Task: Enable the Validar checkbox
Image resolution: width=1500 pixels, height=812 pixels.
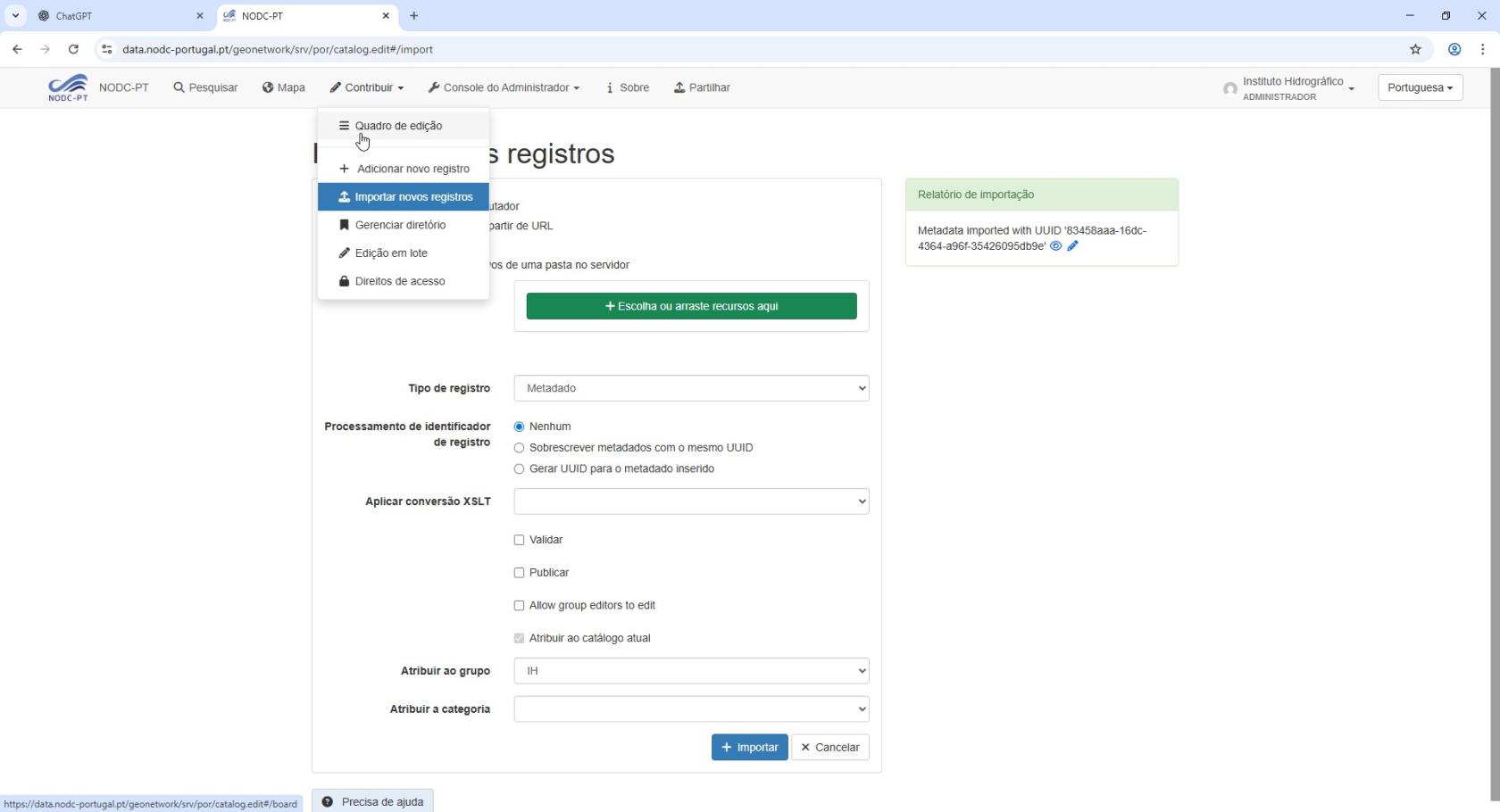Action: (519, 540)
